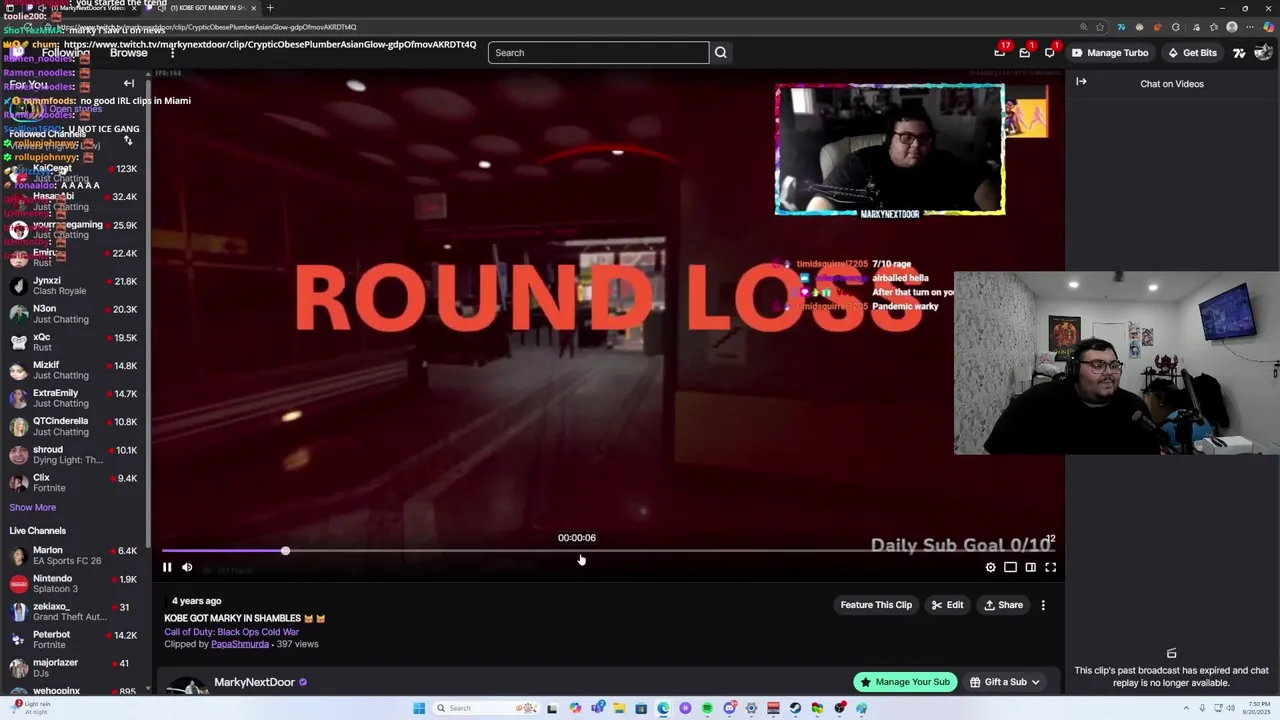Edit this clip
Screen dimensions: 1280x720
pyautogui.click(x=947, y=605)
